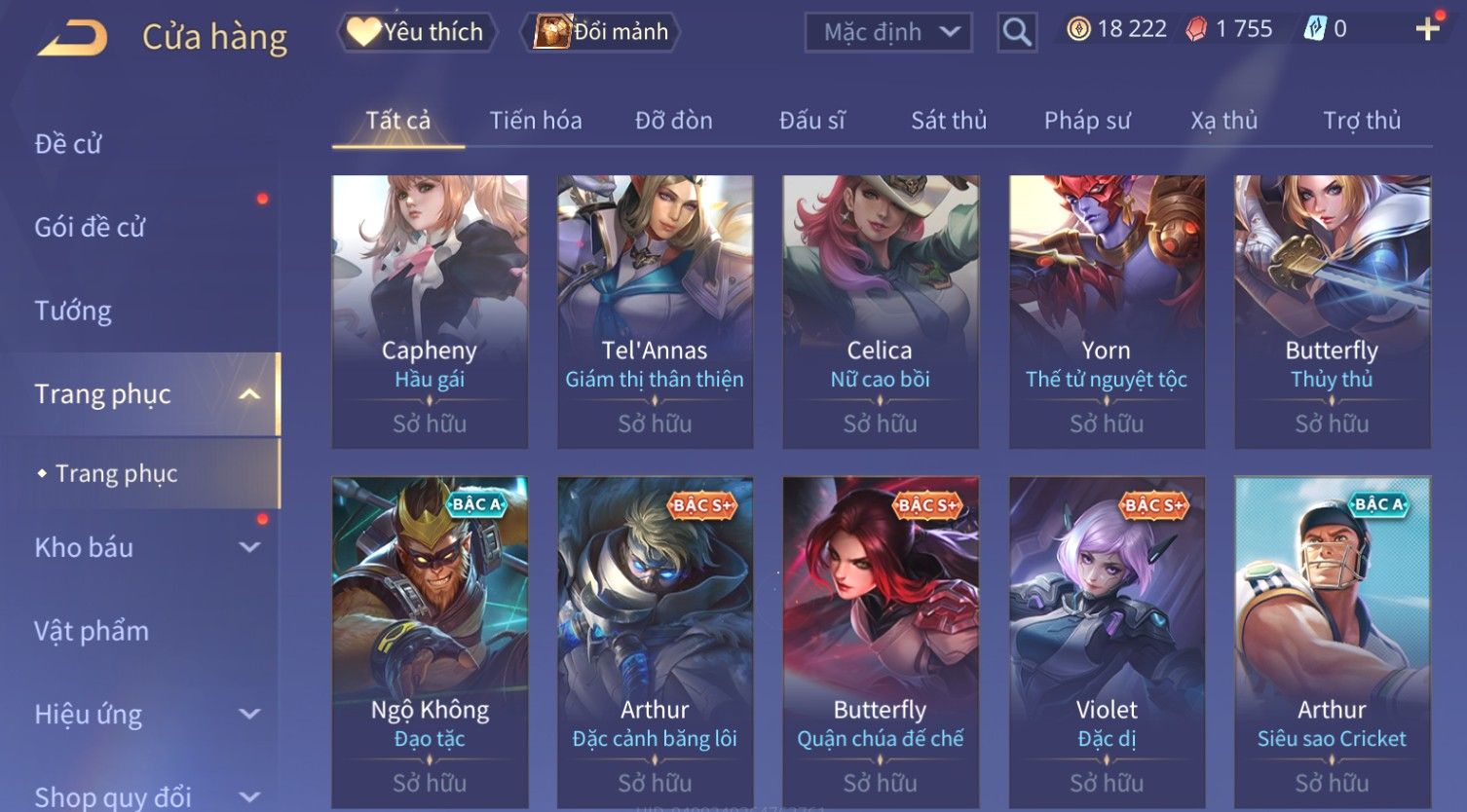
Task: Open the Mặc định sort dropdown
Action: [888, 32]
